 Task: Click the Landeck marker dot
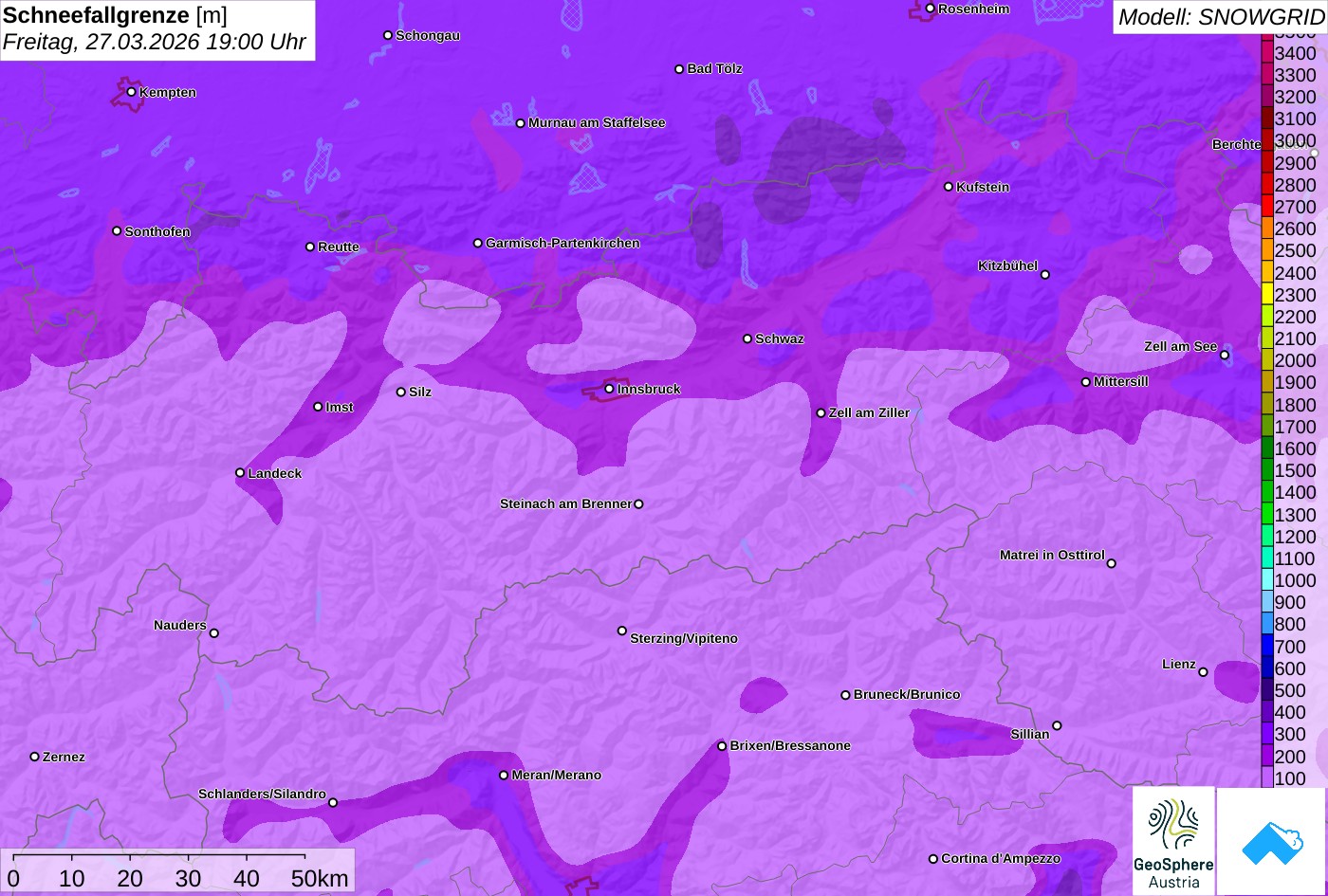click(x=240, y=473)
